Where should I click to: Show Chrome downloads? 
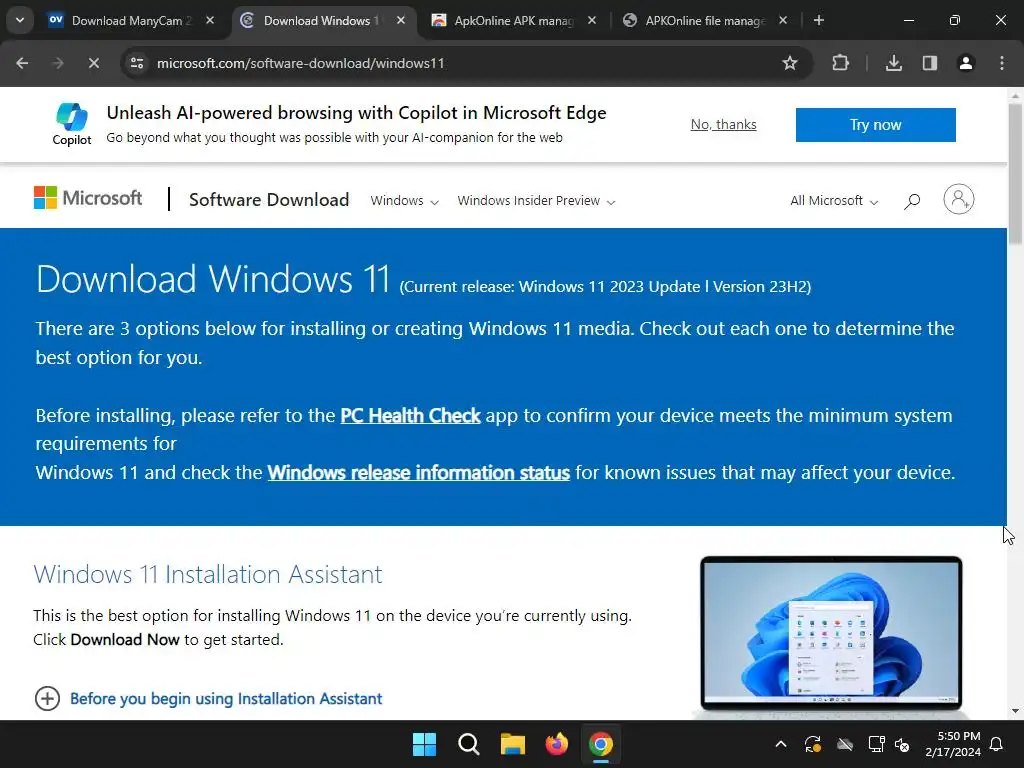[894, 63]
